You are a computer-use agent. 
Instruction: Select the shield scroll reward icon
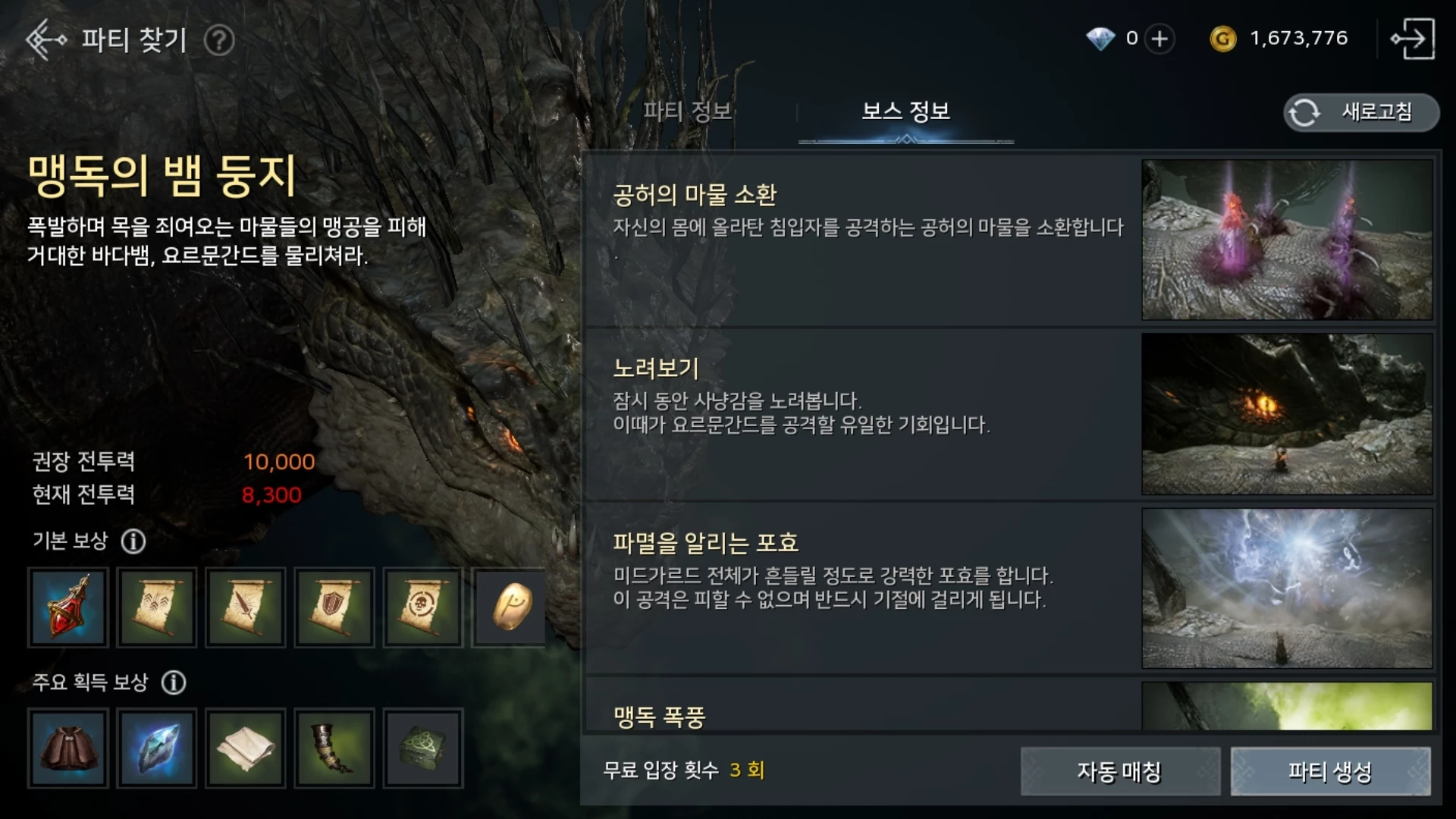tap(334, 607)
